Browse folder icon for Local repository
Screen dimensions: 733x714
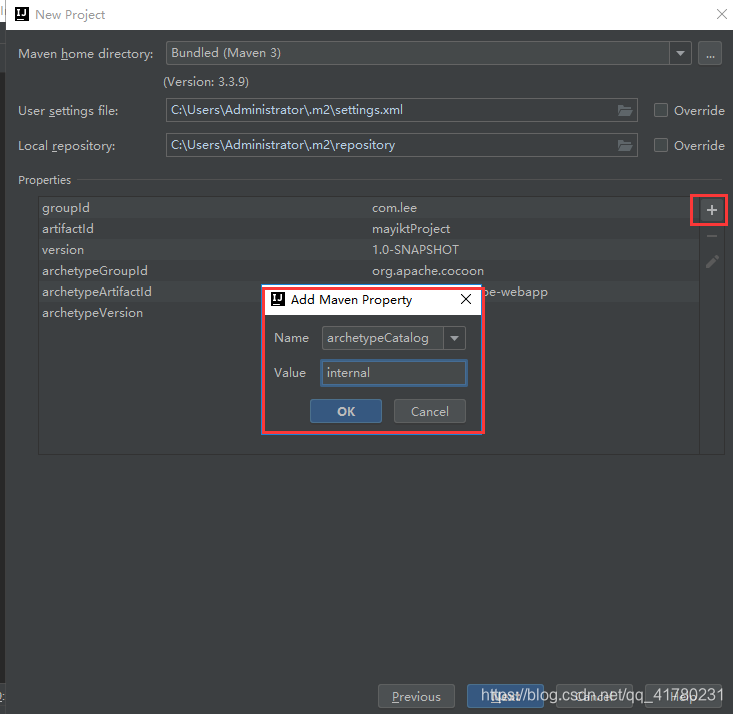coord(625,145)
